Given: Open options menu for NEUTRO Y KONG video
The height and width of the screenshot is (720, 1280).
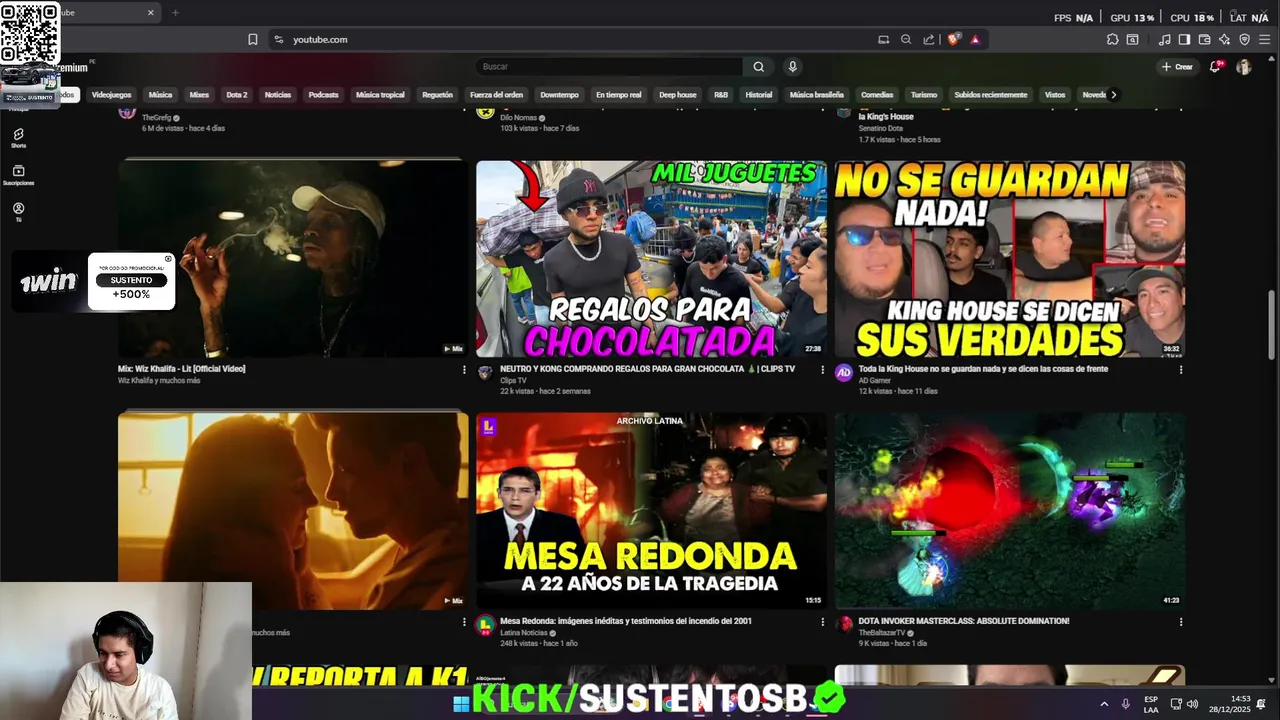Looking at the screenshot, I should click(823, 370).
